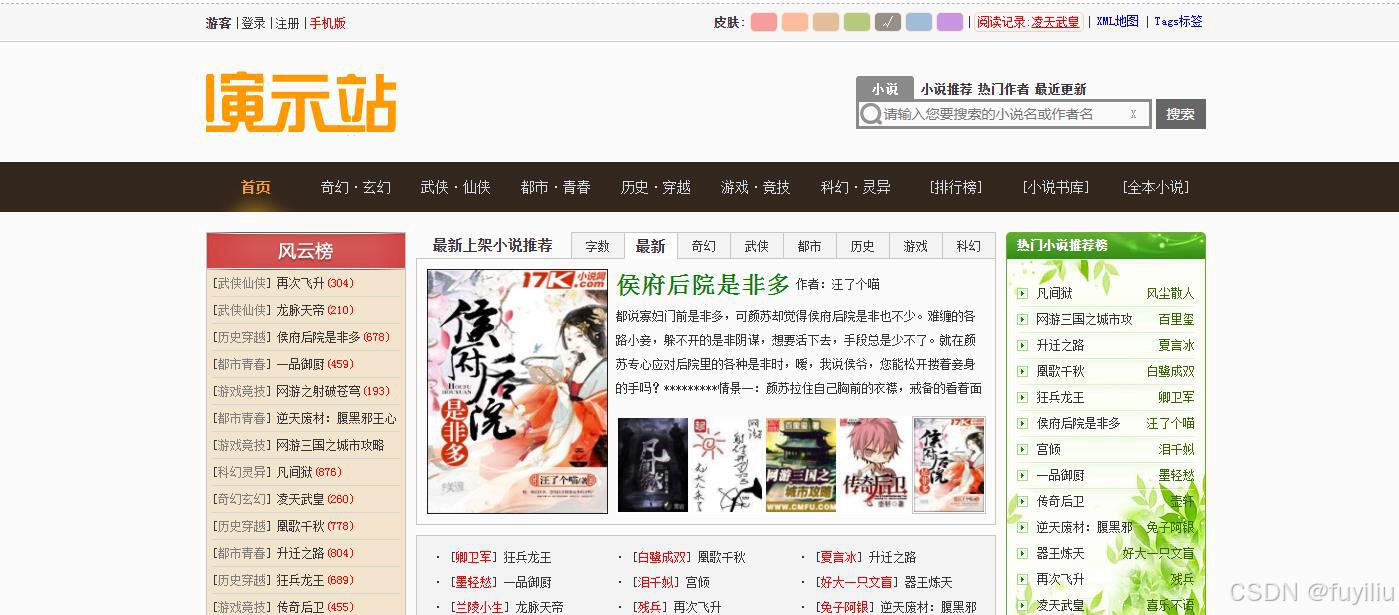Open the site logo 演示站

(x=300, y=102)
